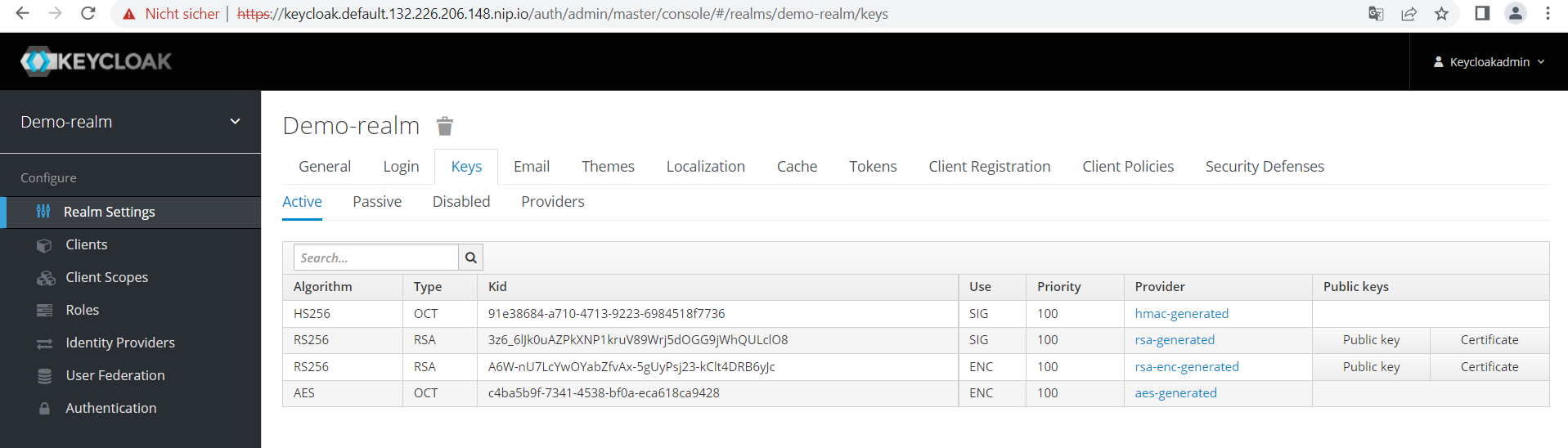Screen dimensions: 1568x448
Task: Go to Identity Providers in sidebar
Action: tap(120, 343)
